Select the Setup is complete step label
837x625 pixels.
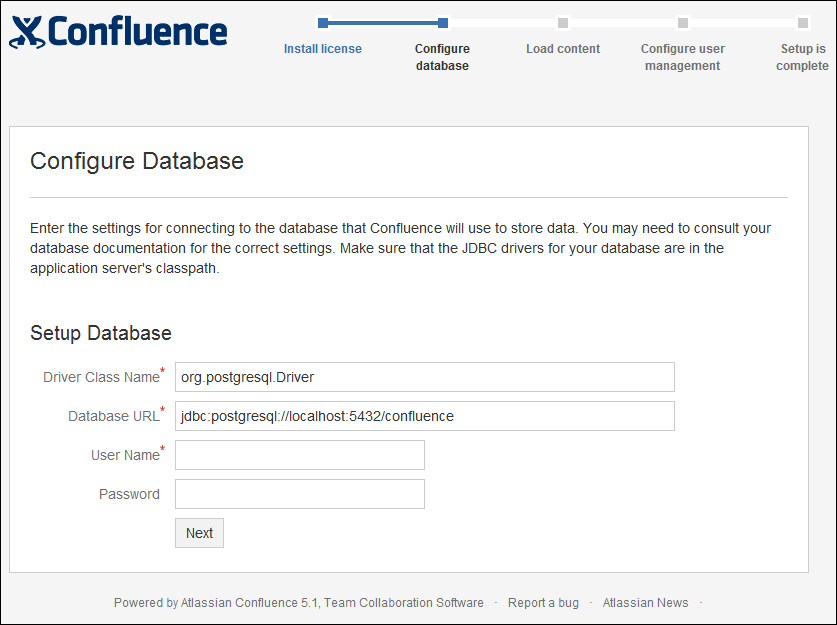tap(802, 57)
